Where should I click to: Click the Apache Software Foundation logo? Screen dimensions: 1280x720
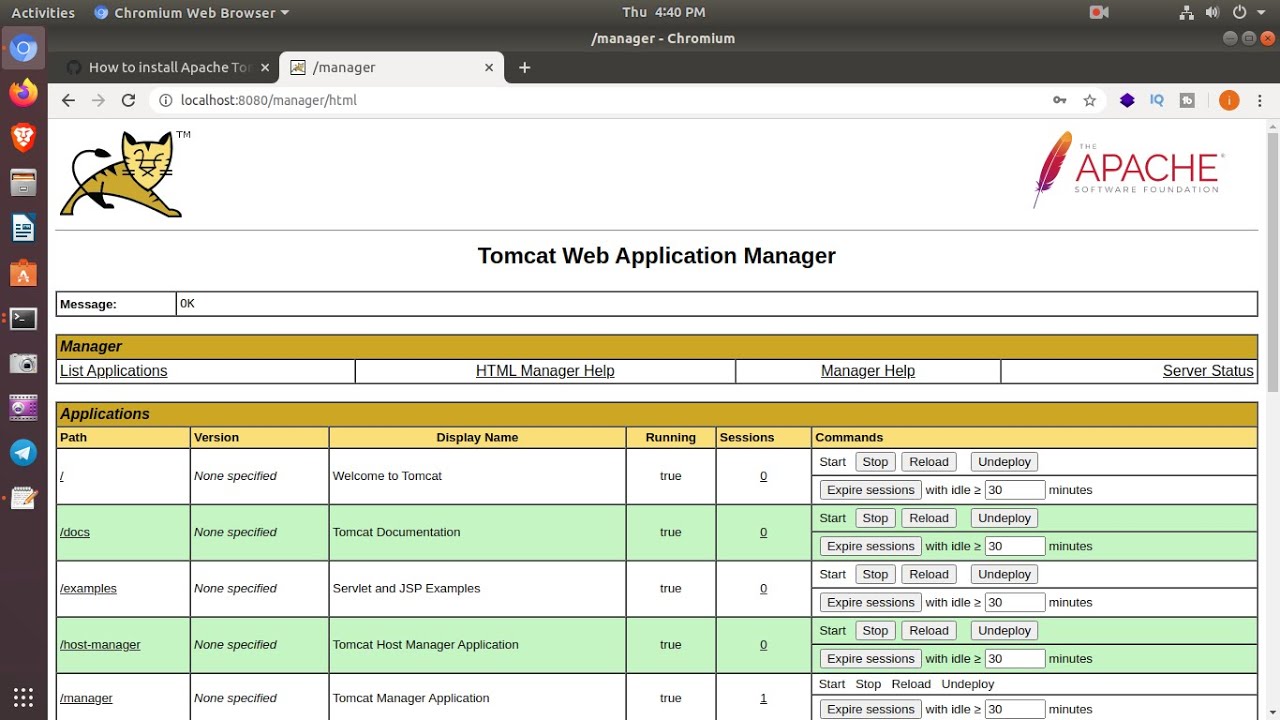tap(1128, 170)
